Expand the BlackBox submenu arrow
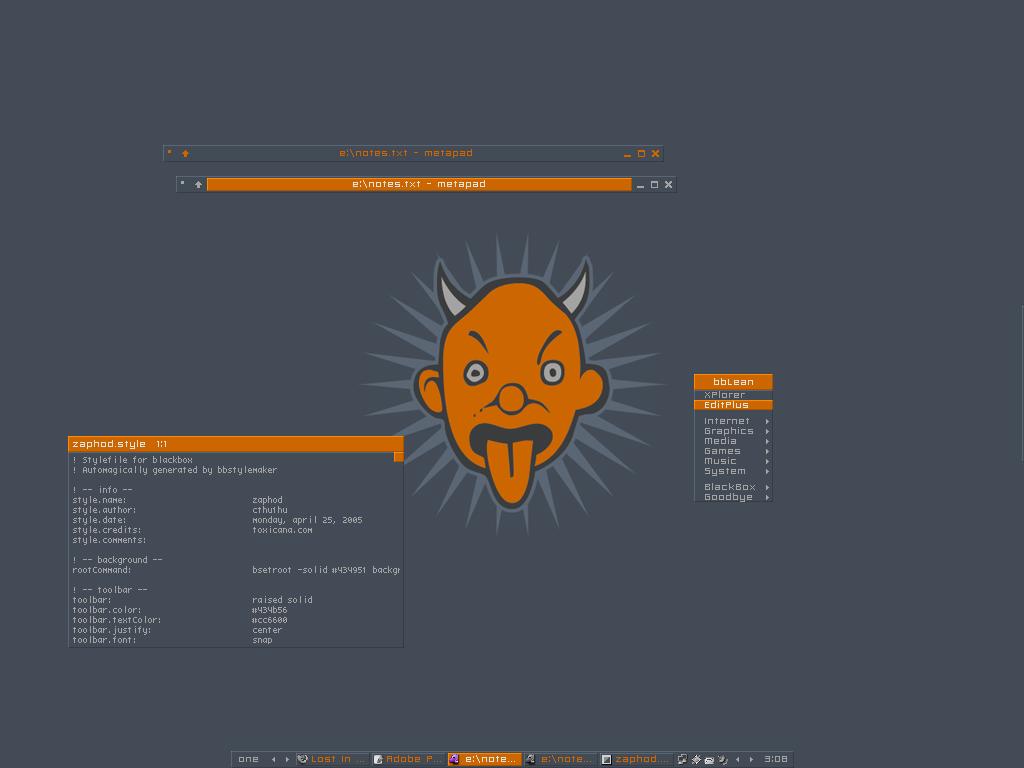This screenshot has height=768, width=1024. (767, 487)
